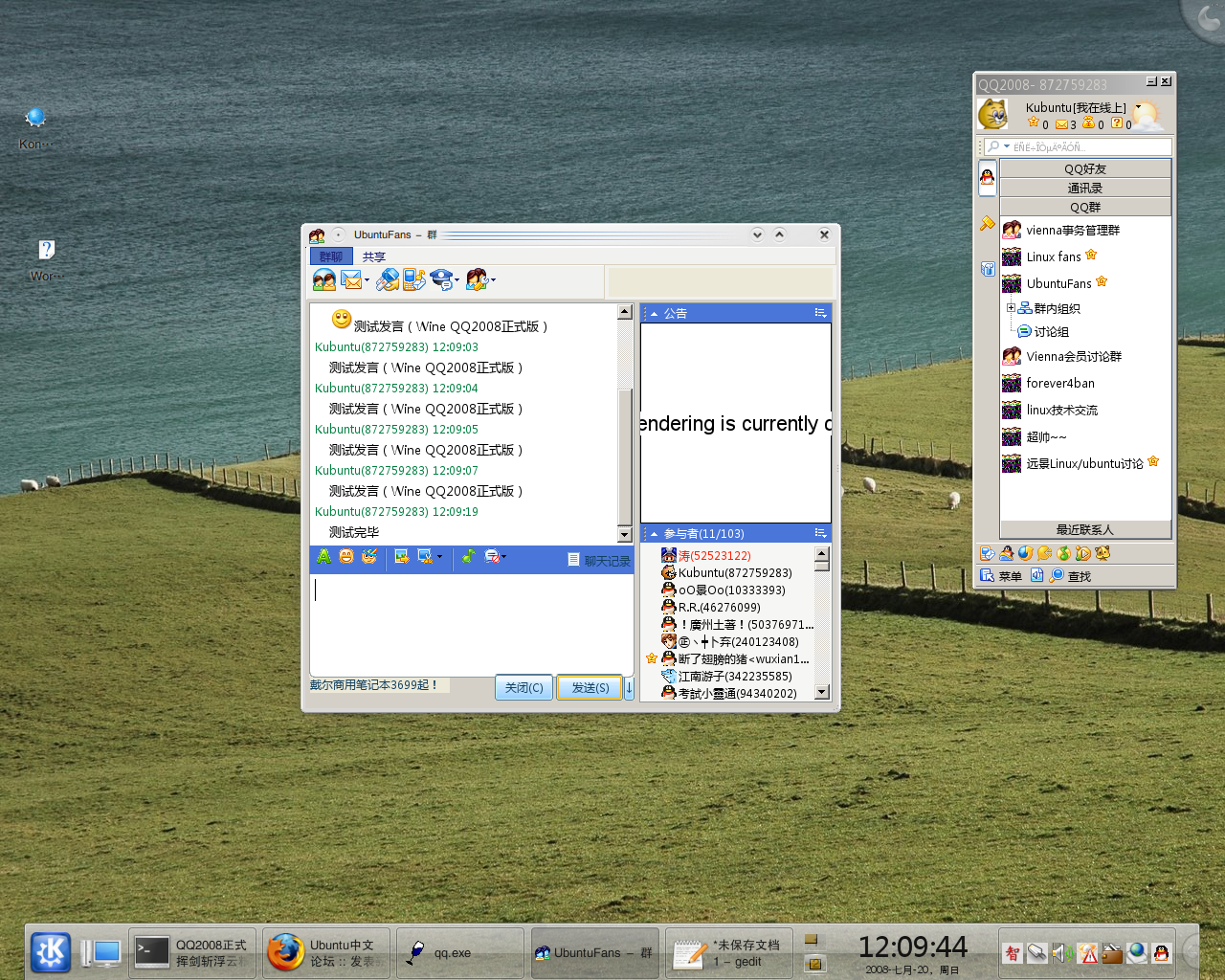Open dropdown arrow next to screen capture icon
1225x980 pixels.
(x=439, y=556)
